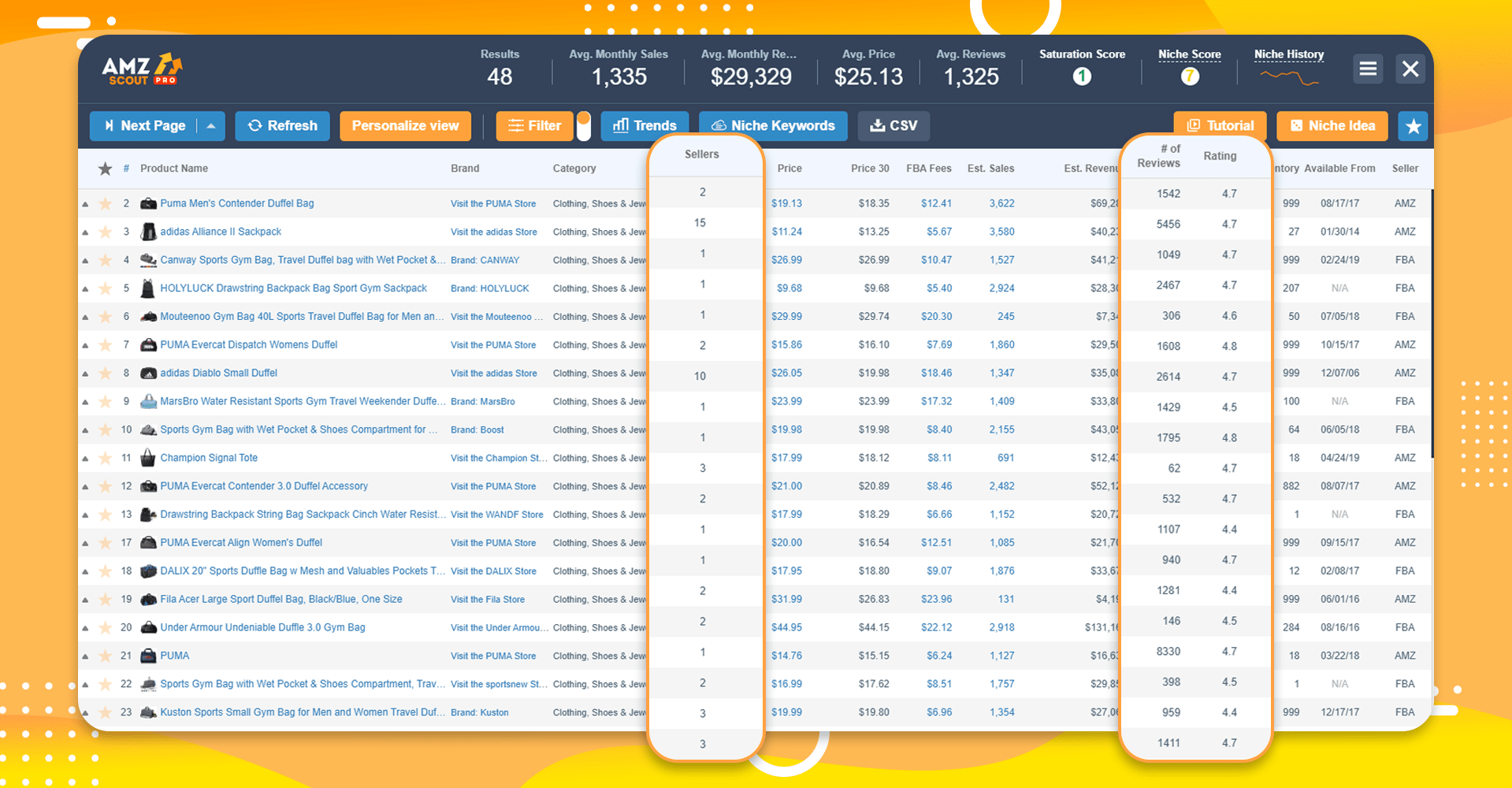Expand the Next Page dropdown arrow

point(210,125)
